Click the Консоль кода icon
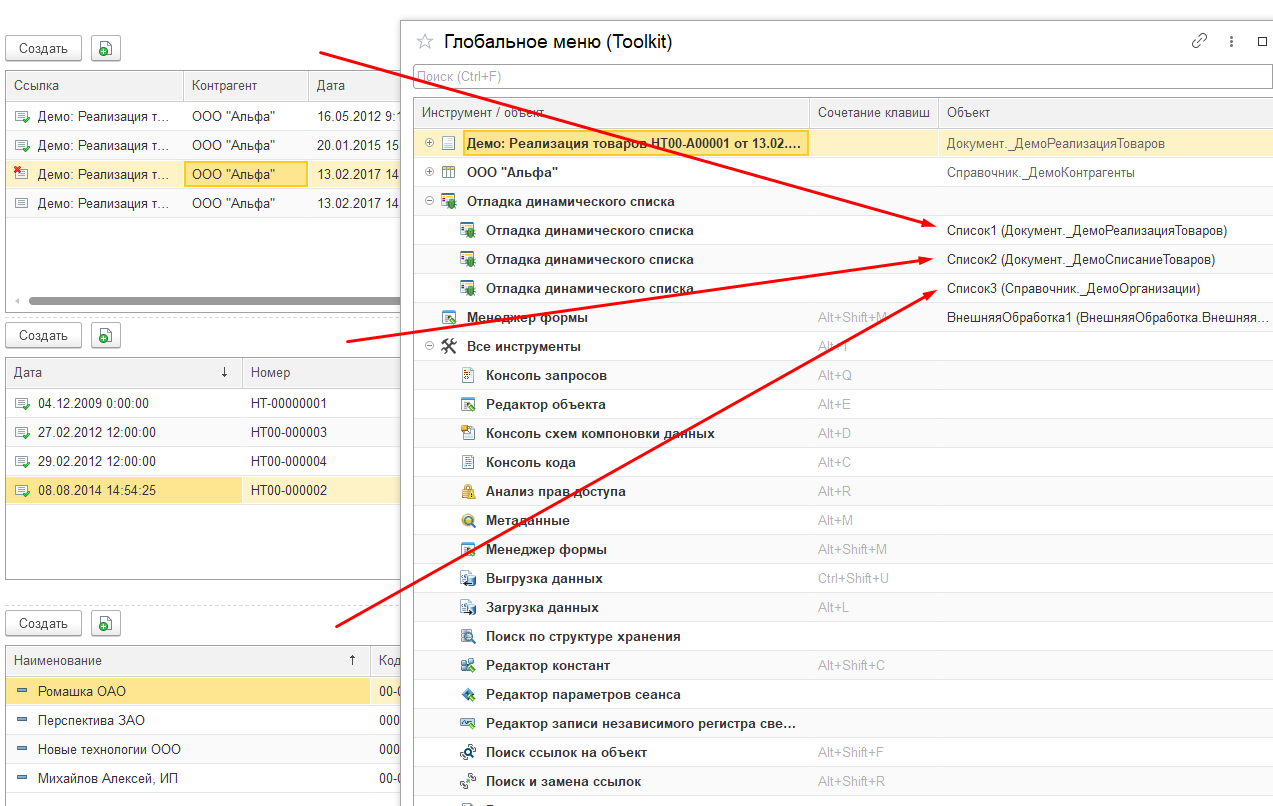This screenshot has height=806, width=1273. coord(468,462)
